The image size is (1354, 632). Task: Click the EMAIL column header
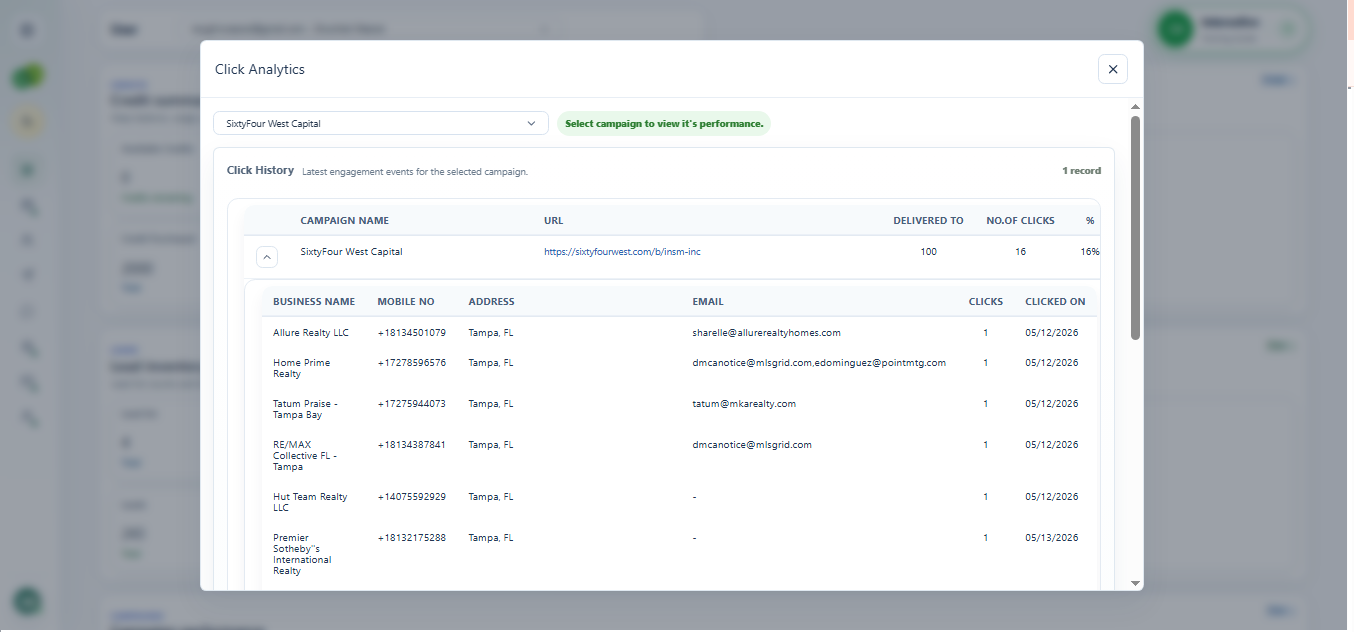708,302
